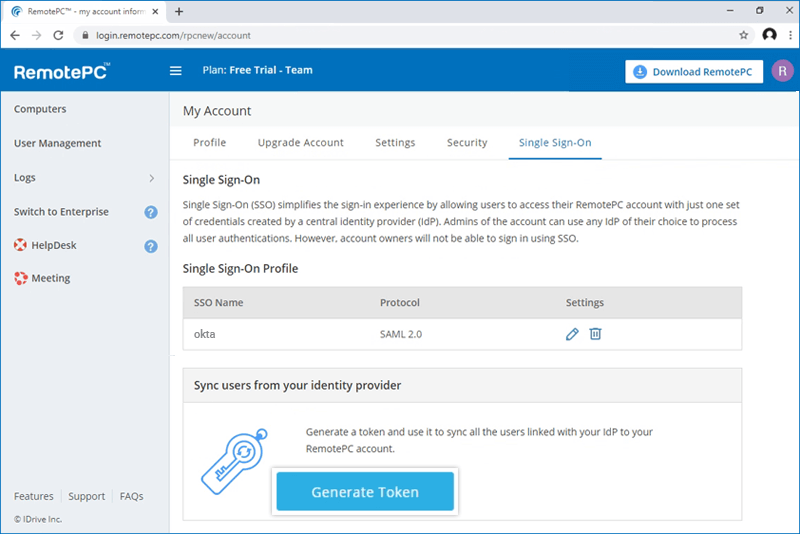Delete the okta SSO profile trash icon

(x=595, y=334)
